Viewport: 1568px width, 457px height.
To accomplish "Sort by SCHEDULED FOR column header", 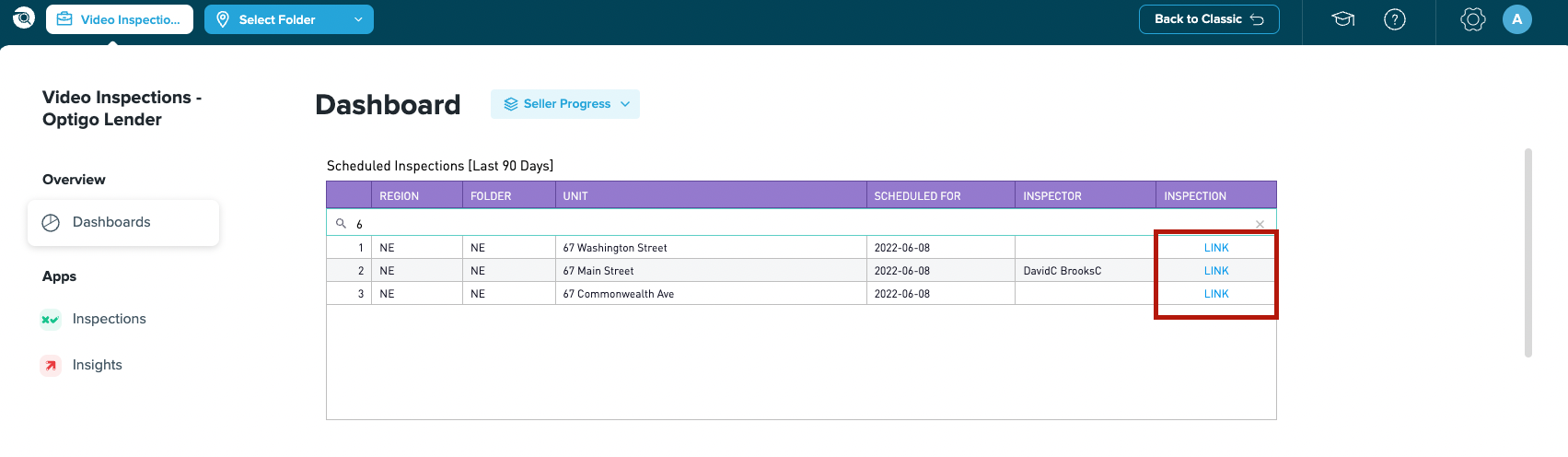I will 941,195.
